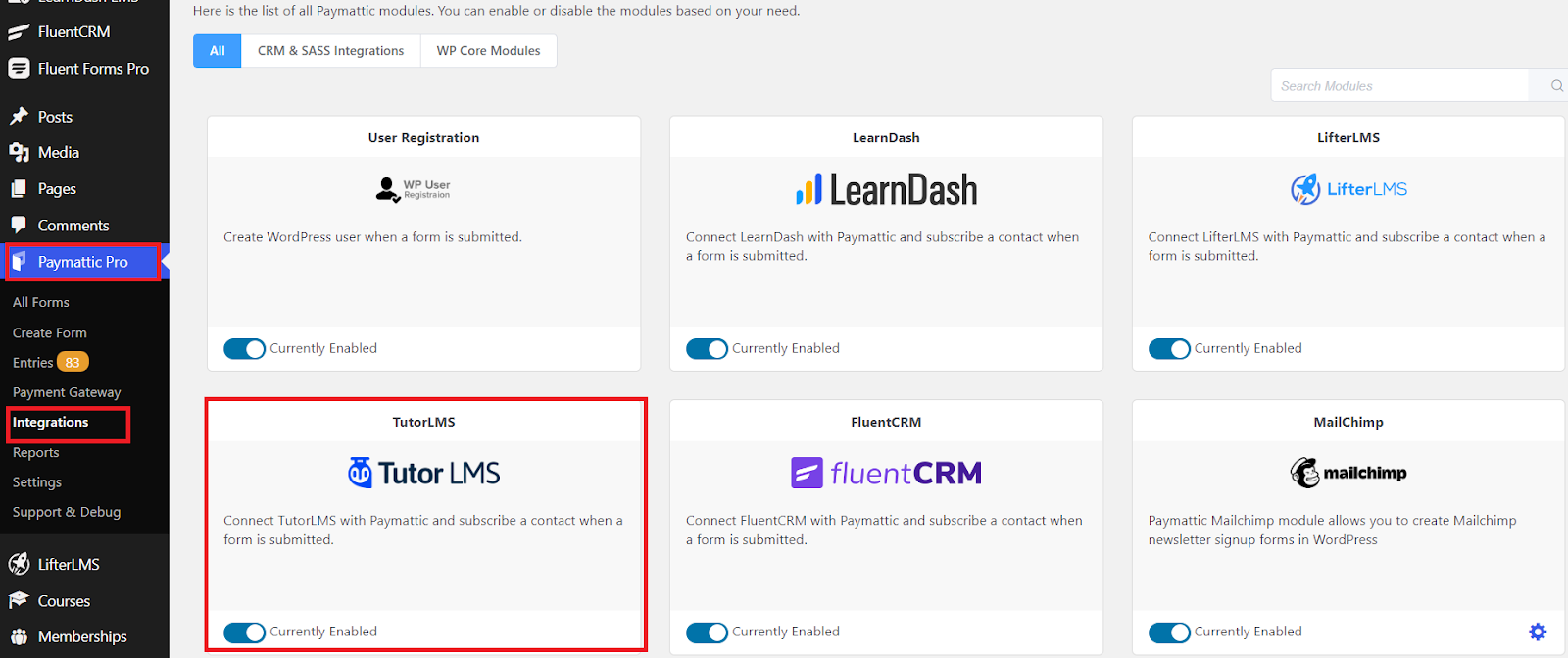Click the mailchimp monkey logo
This screenshot has height=658, width=1568.
click(1348, 473)
